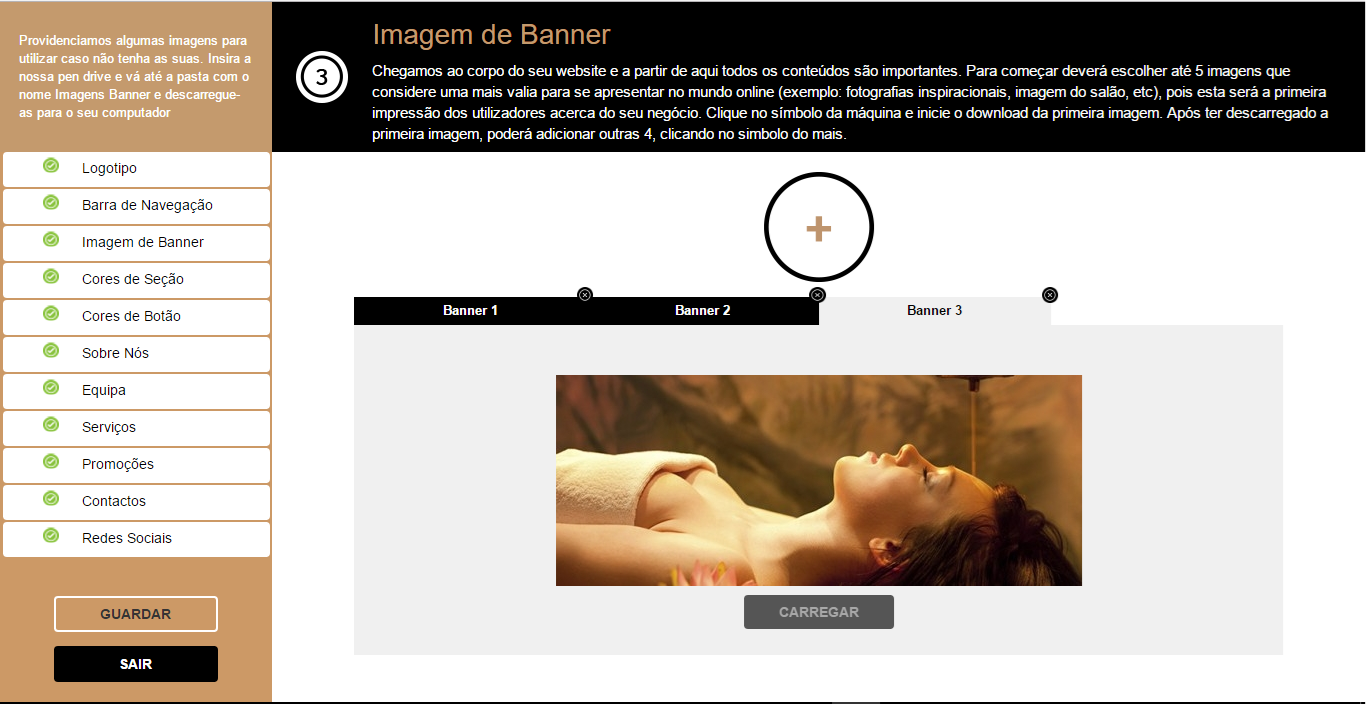The image size is (1366, 705).
Task: Click green check icon beside Serviços
Action: [x=51, y=425]
